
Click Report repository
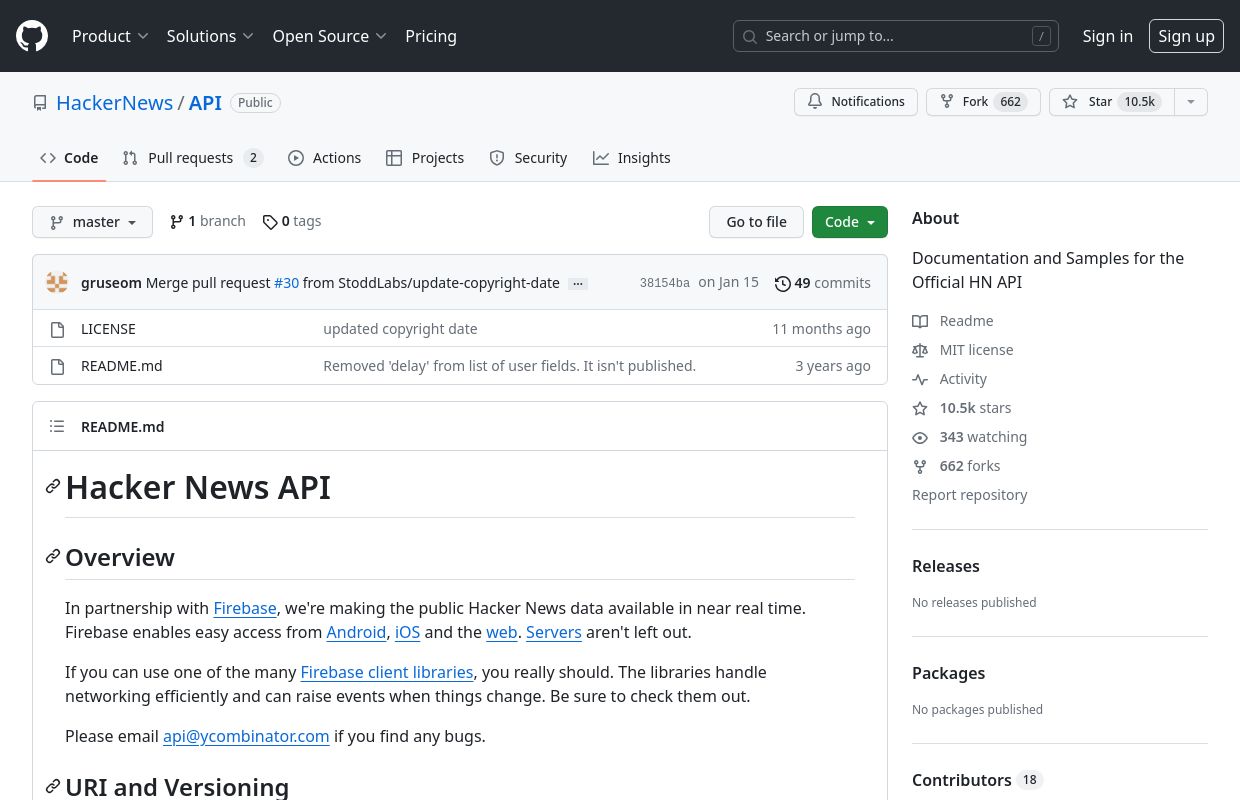pyautogui.click(x=969, y=495)
